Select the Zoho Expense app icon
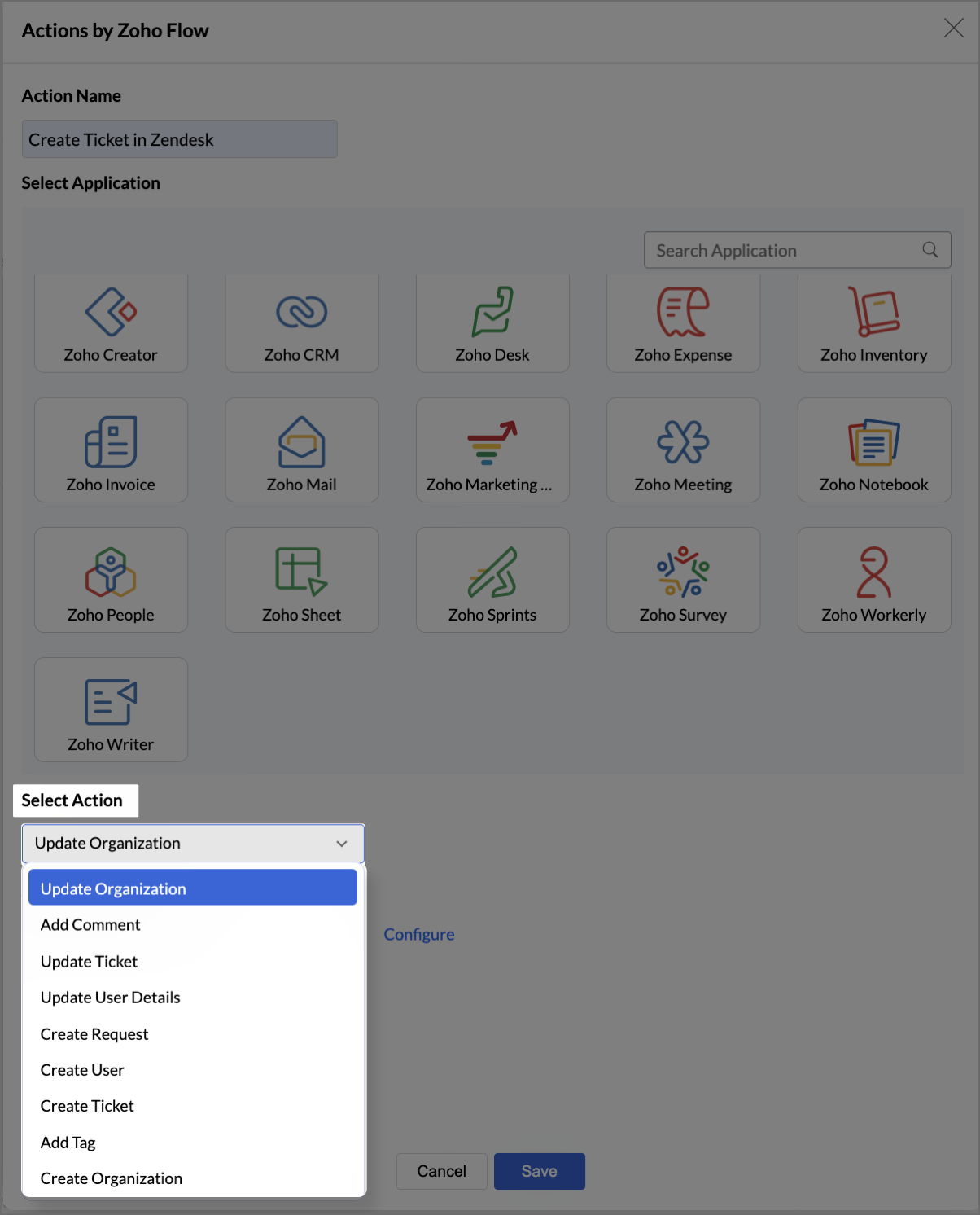 (x=683, y=312)
